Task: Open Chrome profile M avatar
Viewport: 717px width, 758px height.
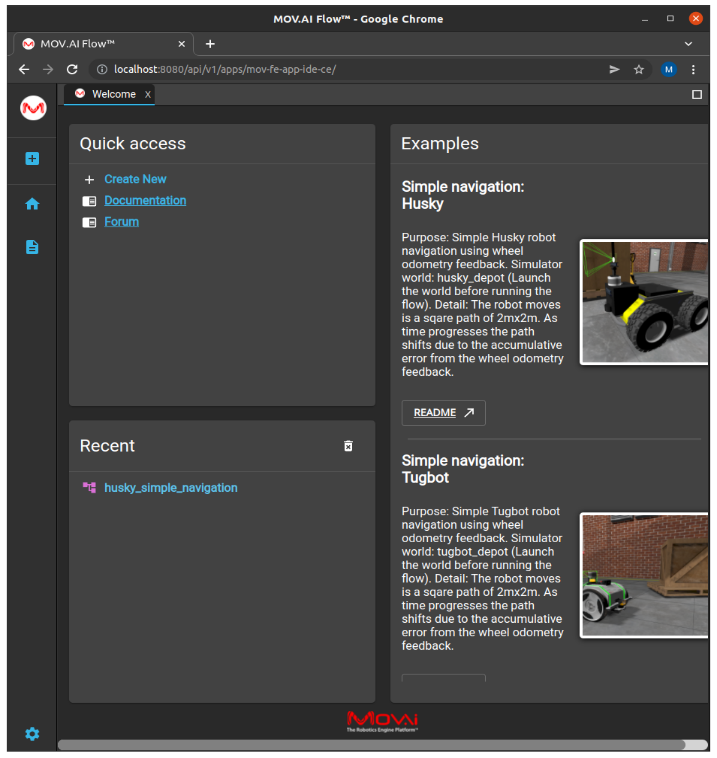Action: (x=669, y=70)
